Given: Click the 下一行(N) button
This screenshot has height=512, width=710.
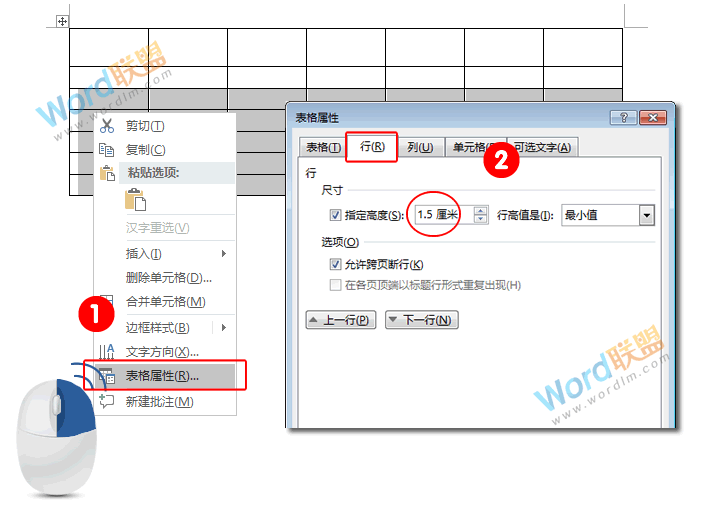Looking at the screenshot, I should tap(422, 320).
